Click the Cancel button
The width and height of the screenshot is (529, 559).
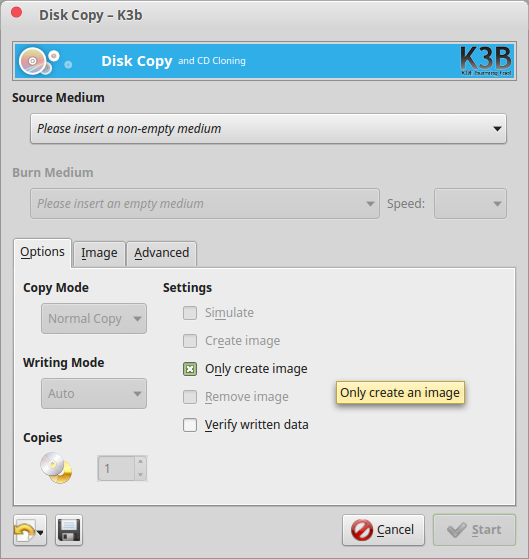[383, 530]
